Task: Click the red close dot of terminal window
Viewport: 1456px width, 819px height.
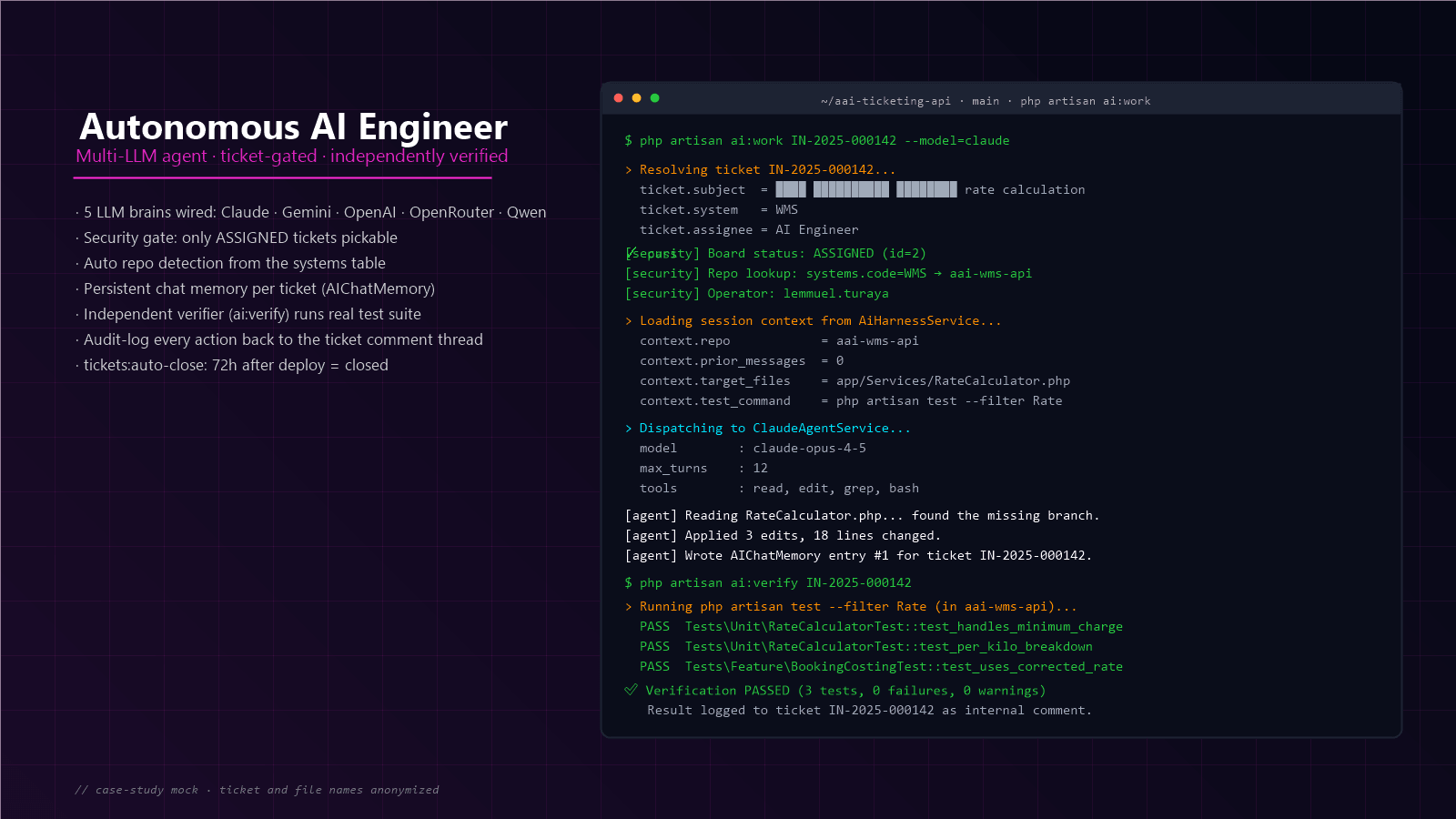Action: point(619,98)
